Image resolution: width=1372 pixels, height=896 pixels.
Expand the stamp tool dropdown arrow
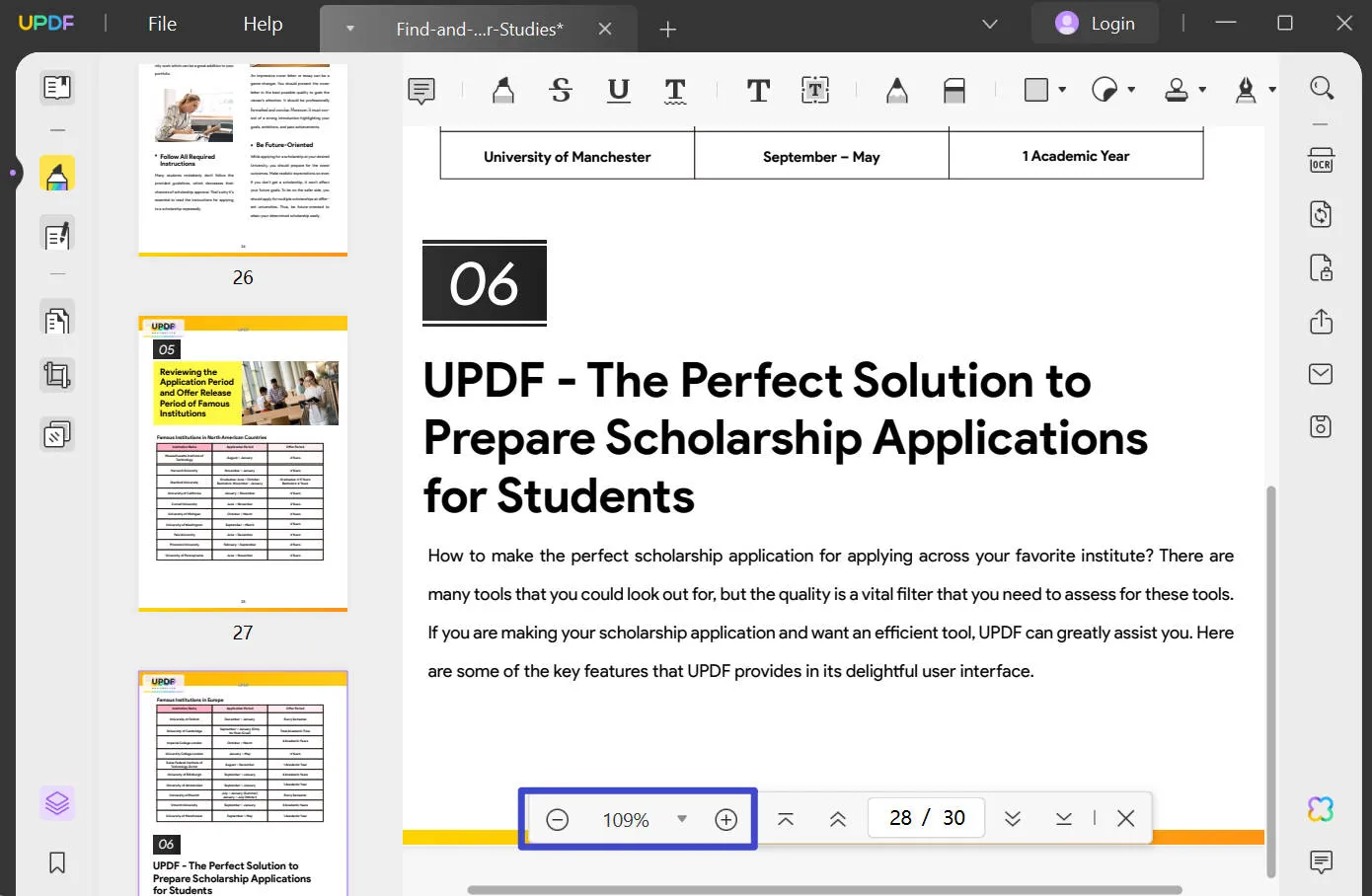click(x=1202, y=90)
